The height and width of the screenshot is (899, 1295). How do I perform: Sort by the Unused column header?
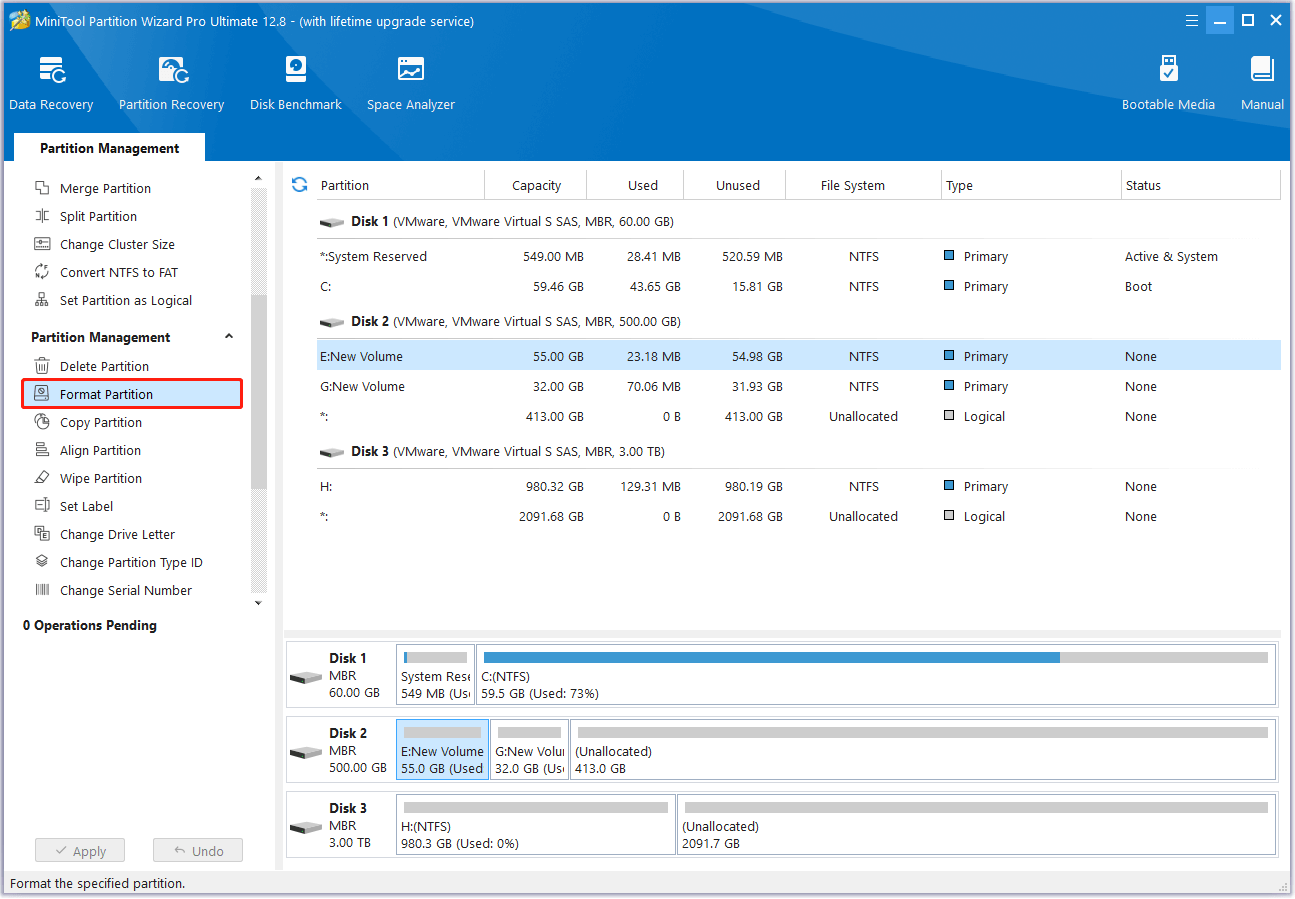click(x=735, y=185)
